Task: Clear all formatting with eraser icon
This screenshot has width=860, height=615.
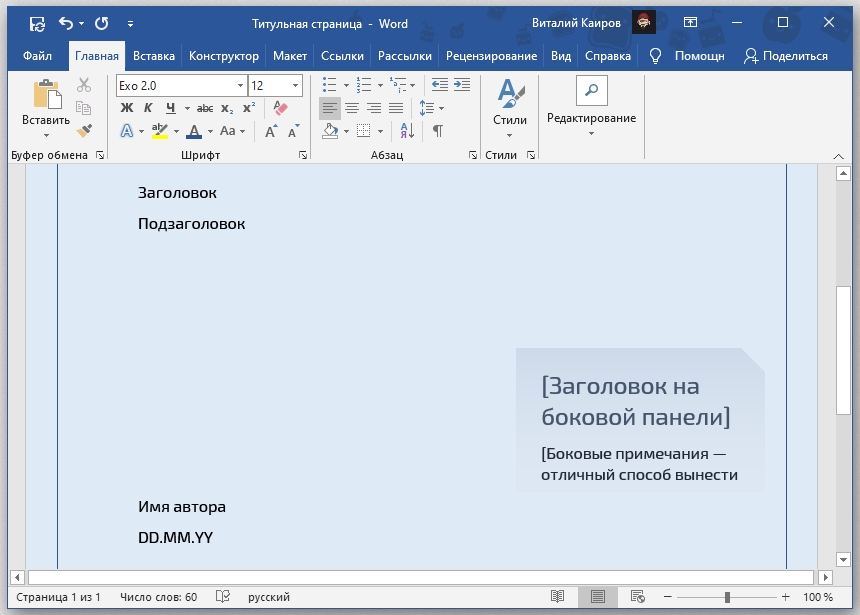Action: click(279, 108)
